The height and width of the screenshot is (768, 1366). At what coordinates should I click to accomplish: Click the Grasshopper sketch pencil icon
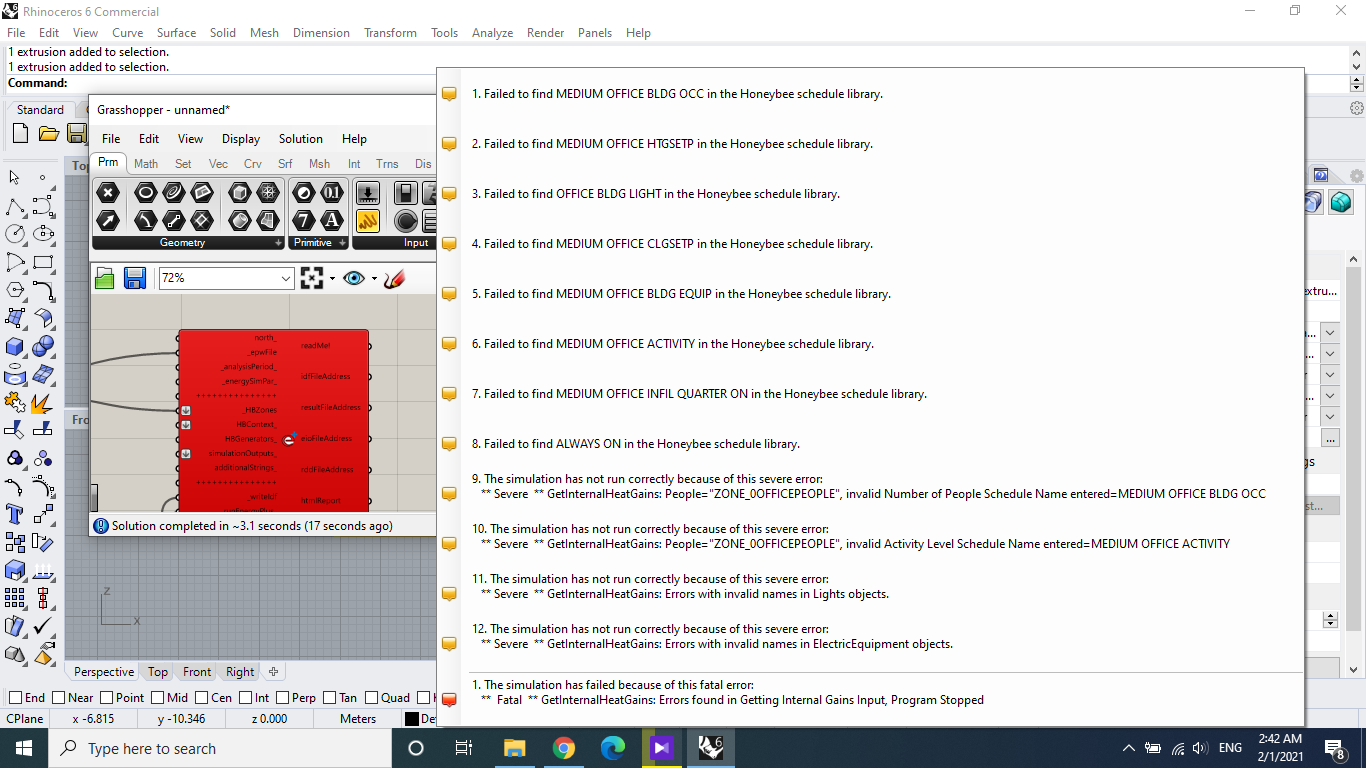[x=394, y=278]
